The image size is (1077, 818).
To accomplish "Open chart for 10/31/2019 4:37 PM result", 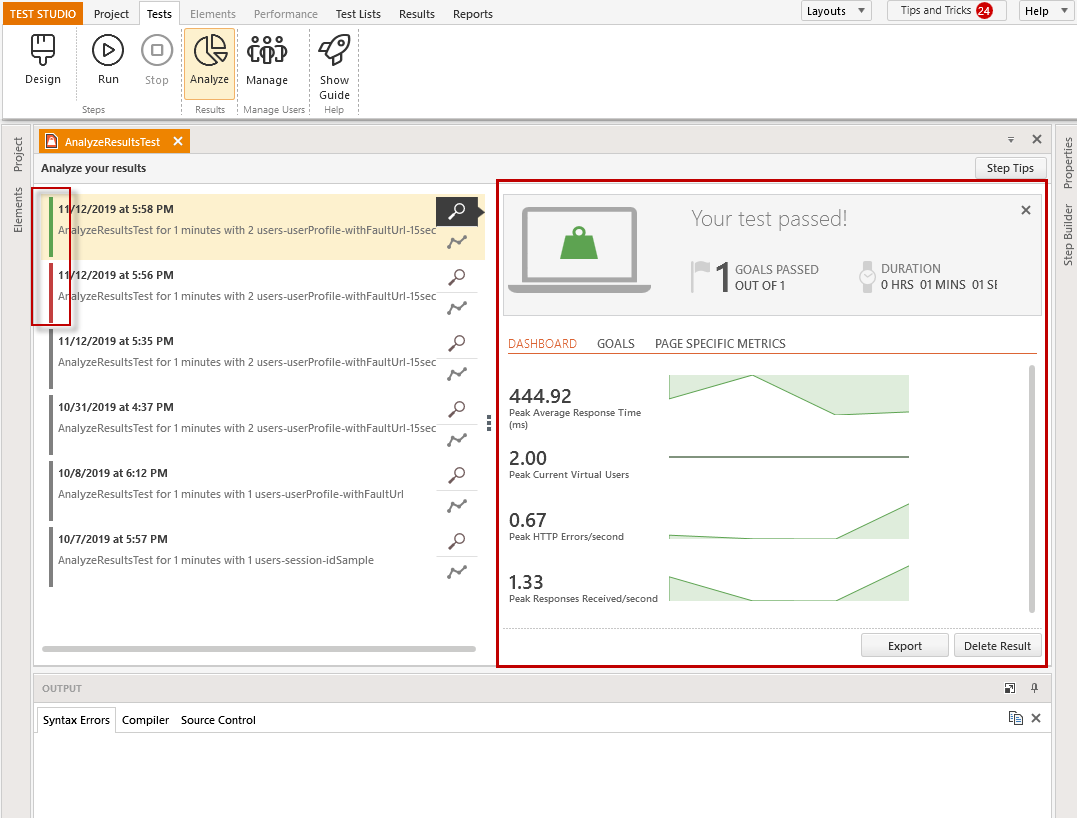I will [457, 440].
